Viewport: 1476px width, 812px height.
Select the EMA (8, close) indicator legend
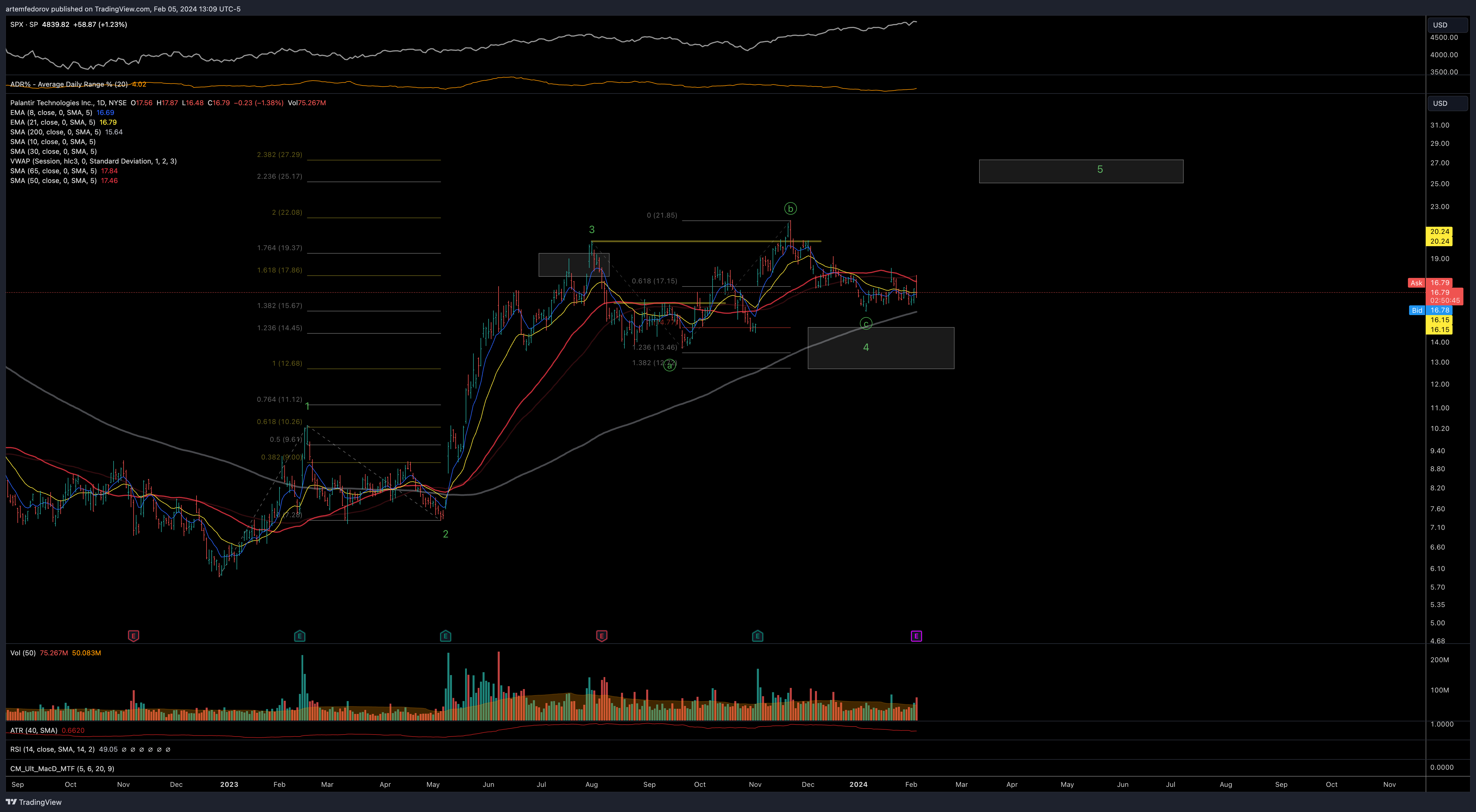(x=62, y=113)
